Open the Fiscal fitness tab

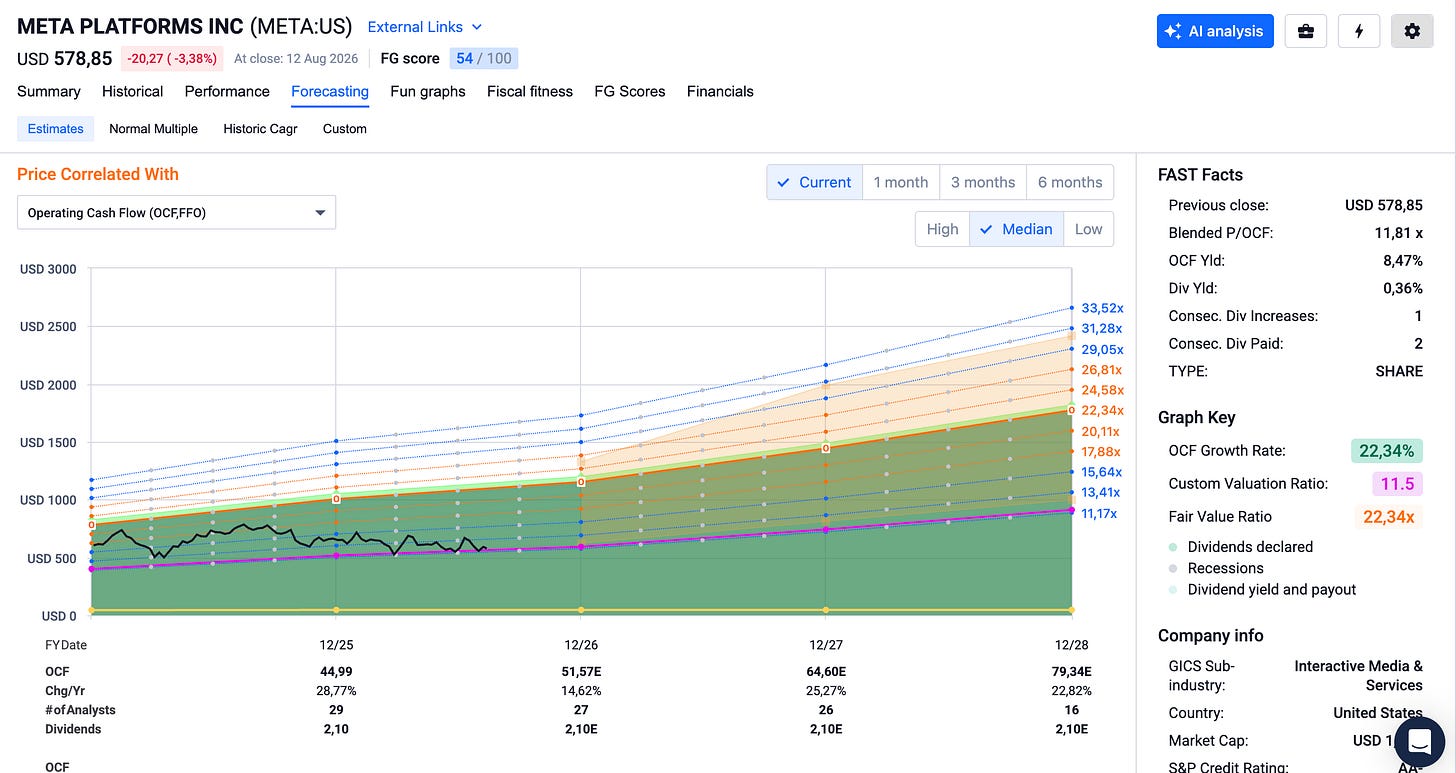pos(530,91)
